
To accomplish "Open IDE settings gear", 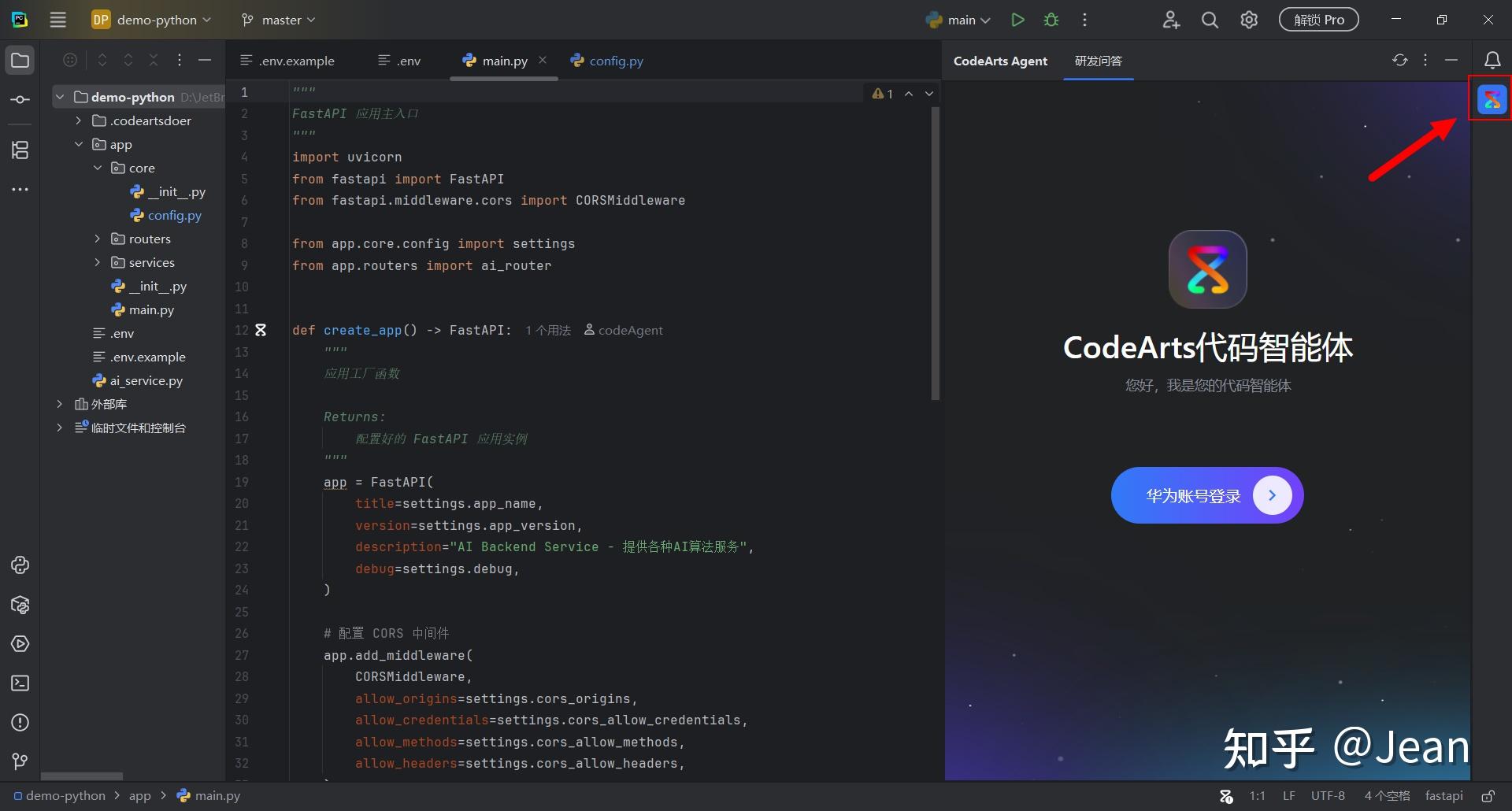I will 1249,20.
